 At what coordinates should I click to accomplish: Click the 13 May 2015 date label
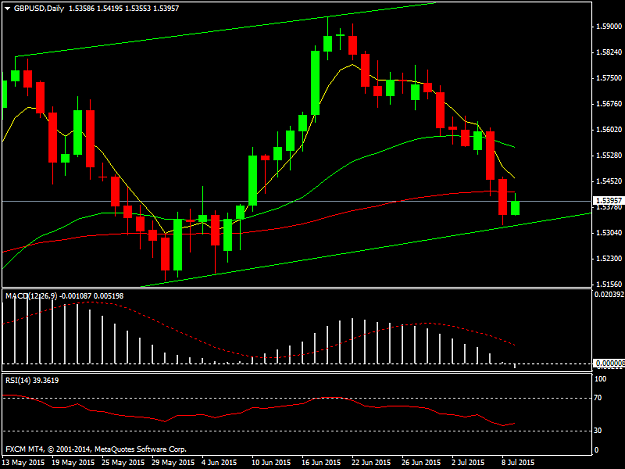[23, 462]
